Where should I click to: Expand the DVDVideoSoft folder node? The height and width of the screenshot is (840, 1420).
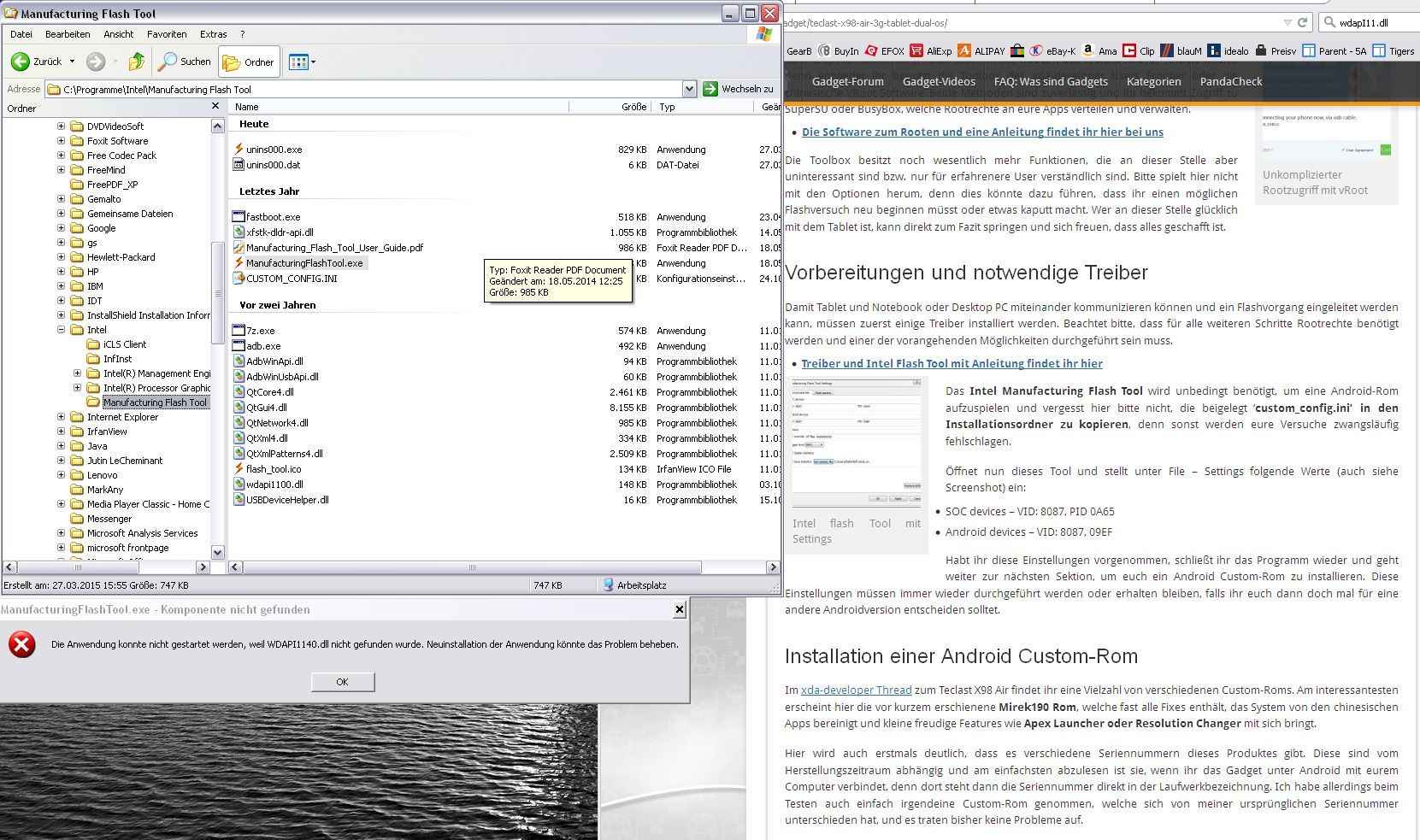61,126
